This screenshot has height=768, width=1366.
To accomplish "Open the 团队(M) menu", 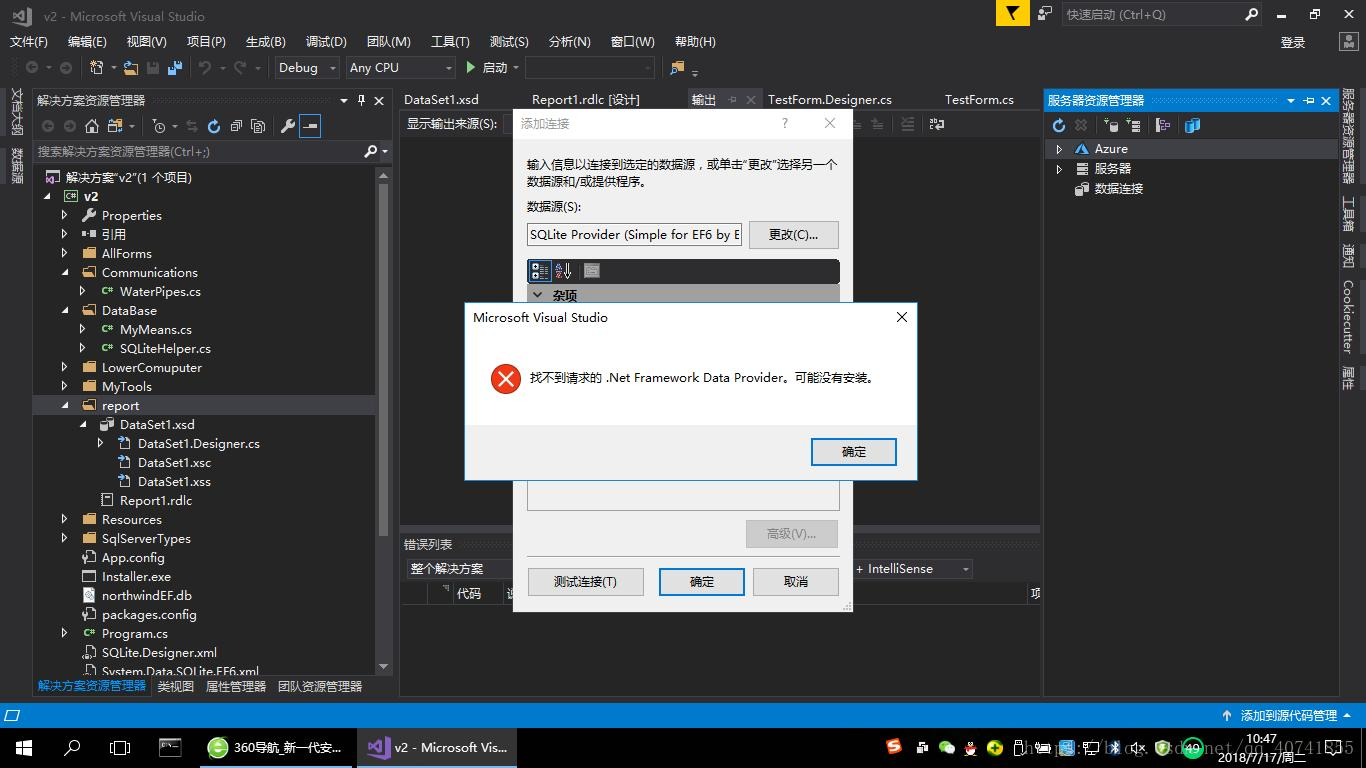I will [x=388, y=41].
